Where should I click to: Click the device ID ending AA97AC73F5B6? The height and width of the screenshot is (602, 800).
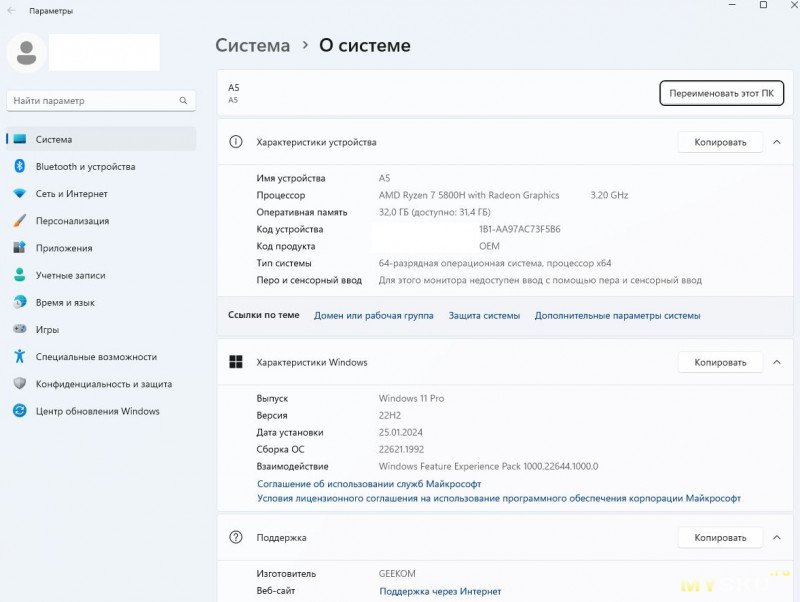pos(519,229)
